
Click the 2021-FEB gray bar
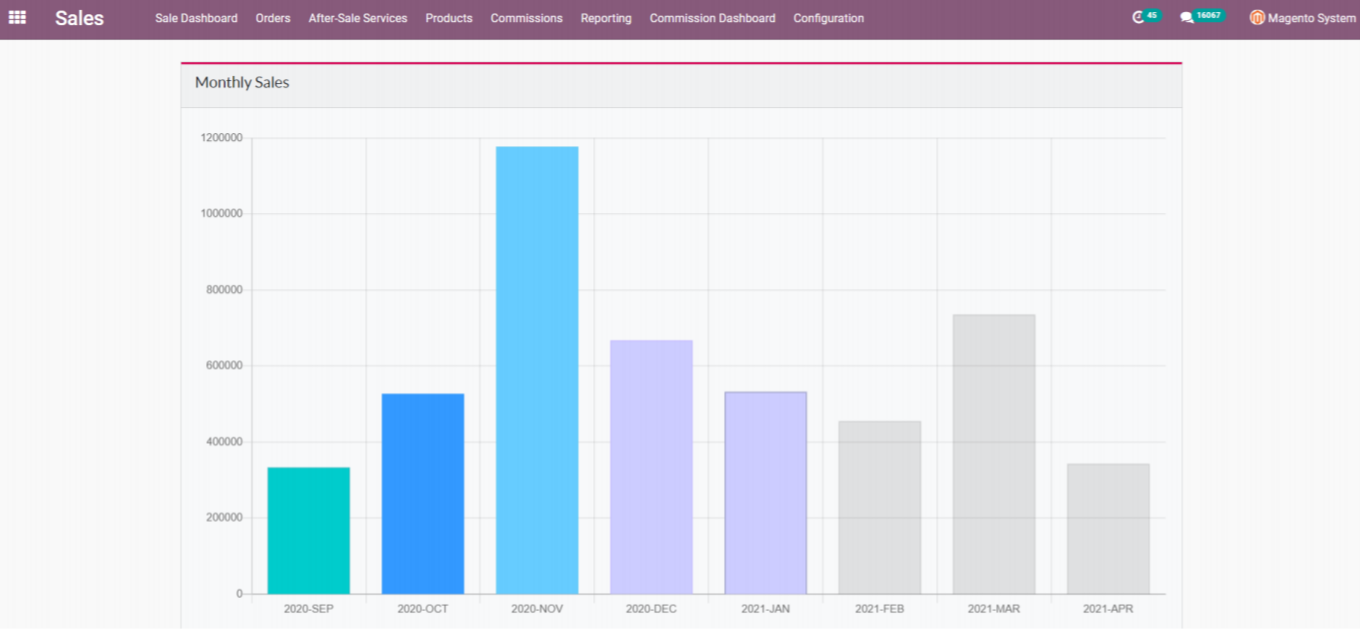[880, 508]
